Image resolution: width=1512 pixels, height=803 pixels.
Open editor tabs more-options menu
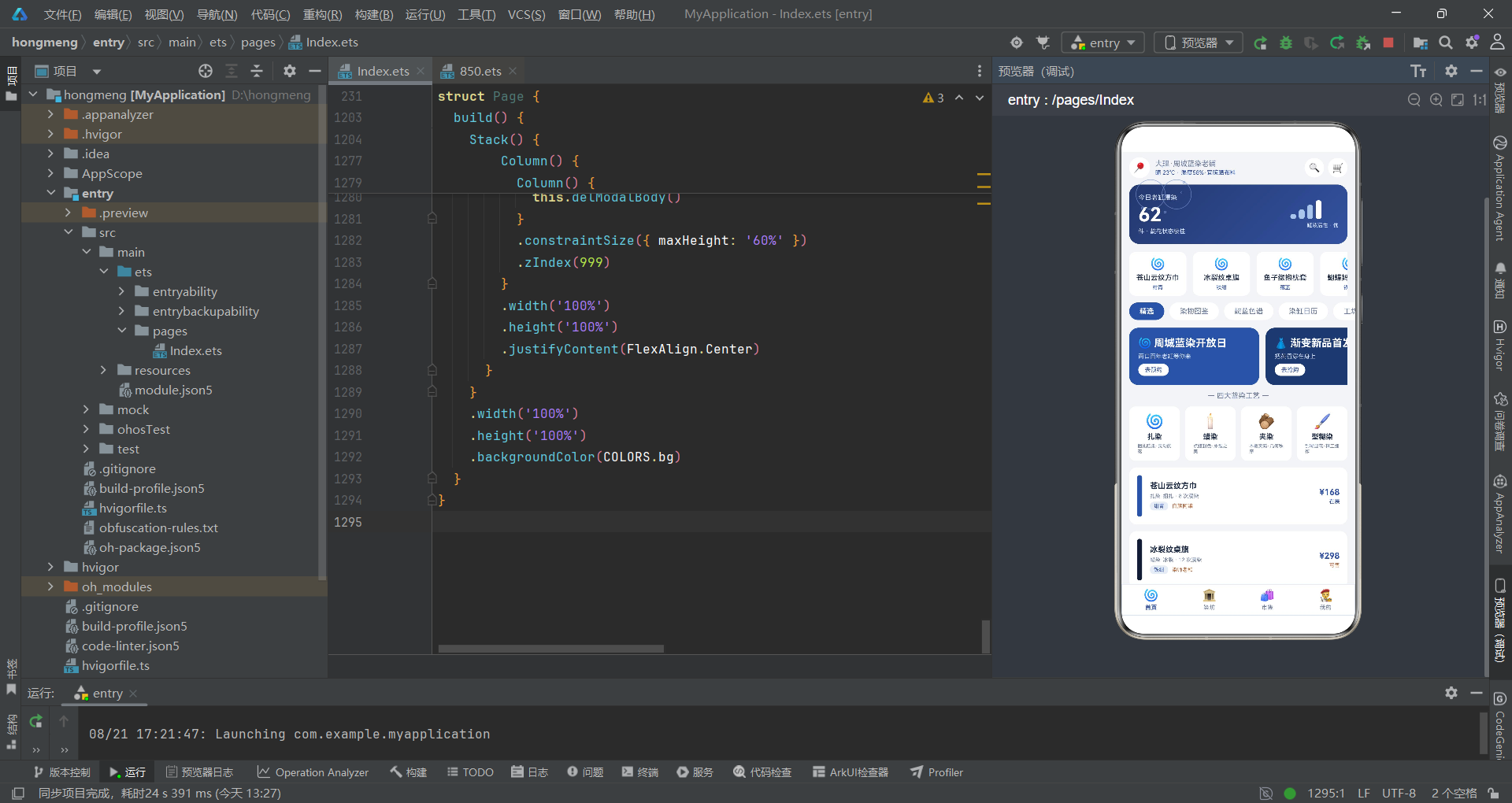(x=980, y=72)
